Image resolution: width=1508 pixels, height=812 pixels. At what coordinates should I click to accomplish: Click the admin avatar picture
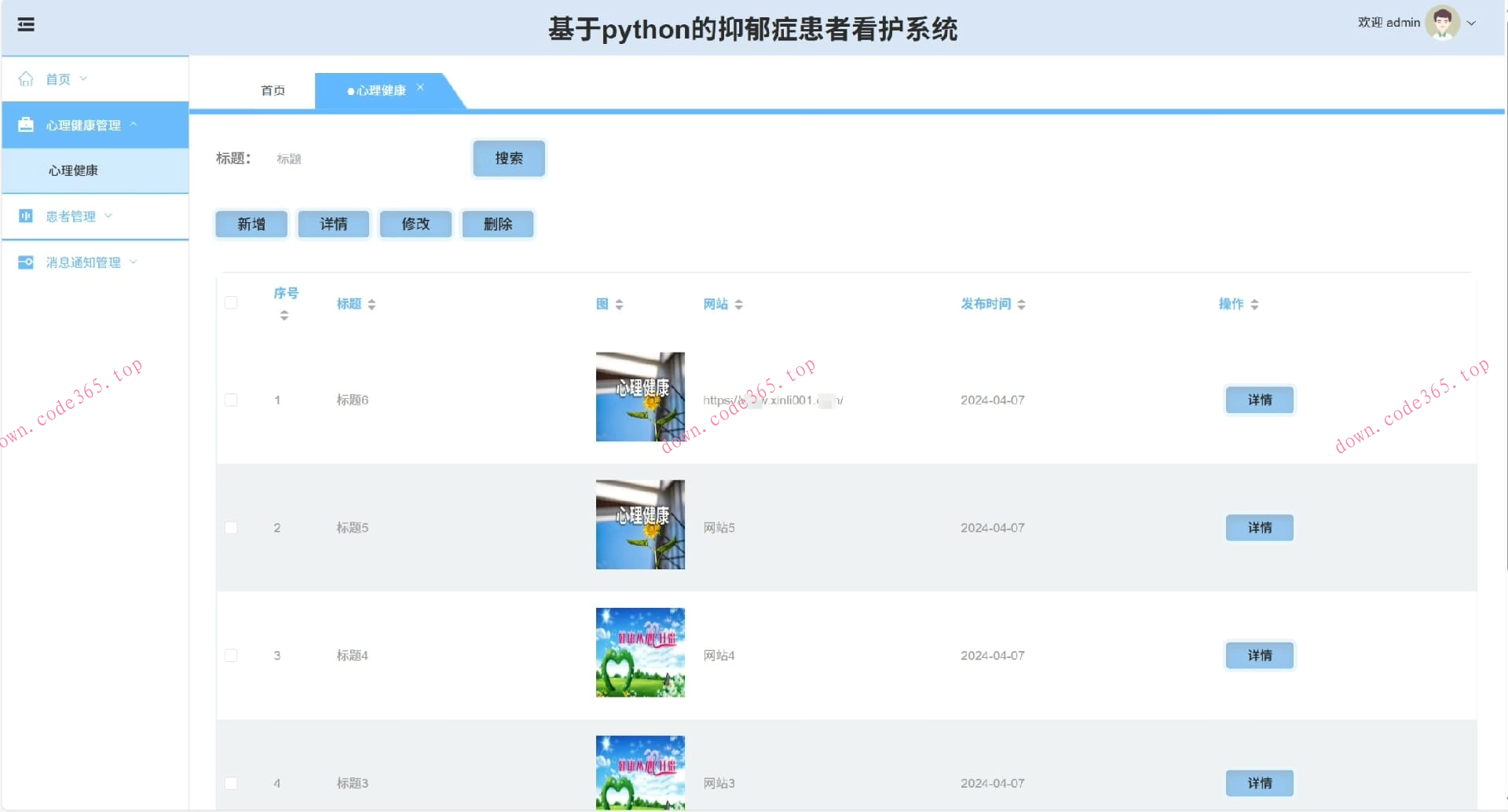1442,23
